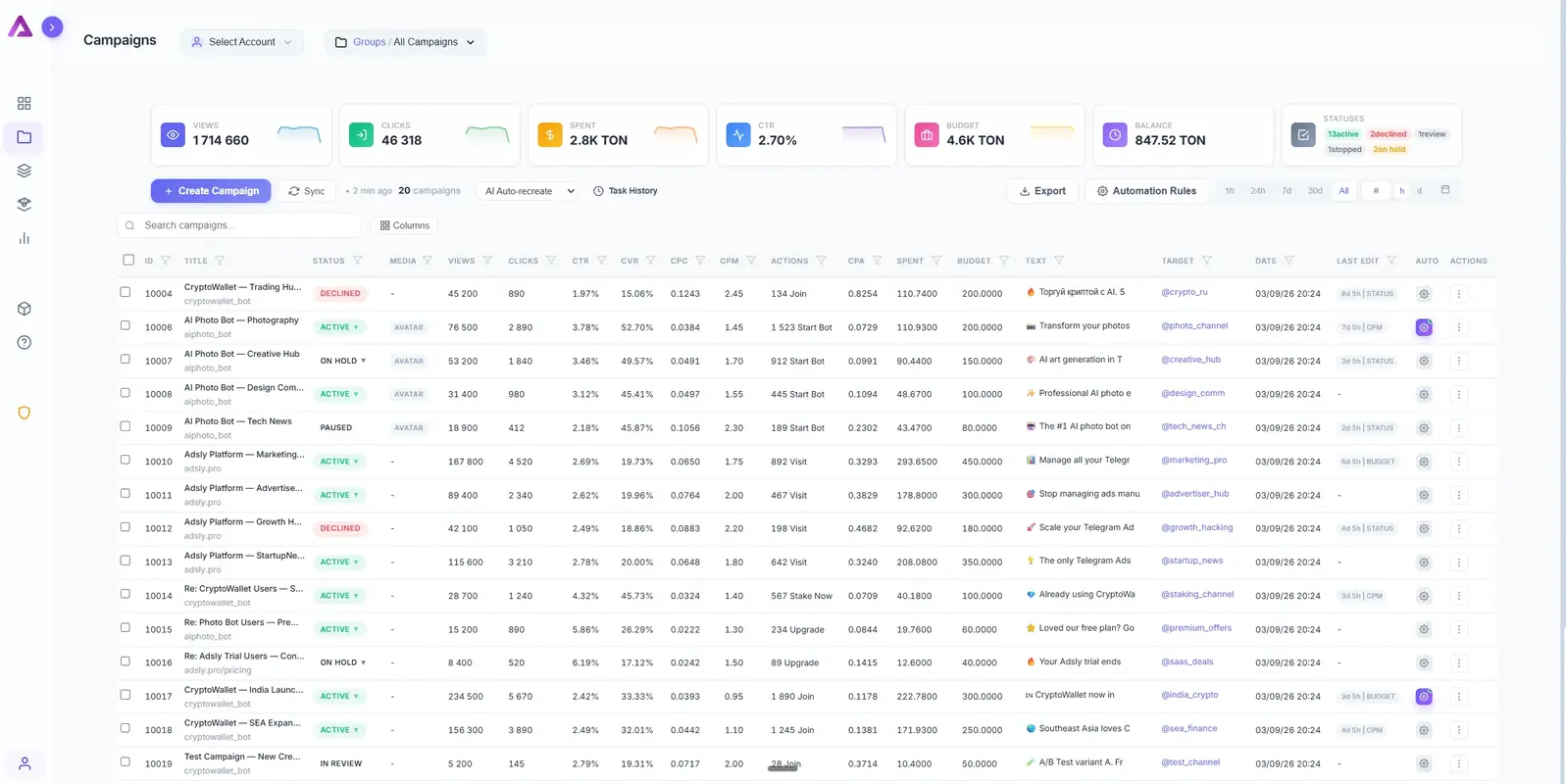Click the filter icon beside the TITLE column

[220, 261]
